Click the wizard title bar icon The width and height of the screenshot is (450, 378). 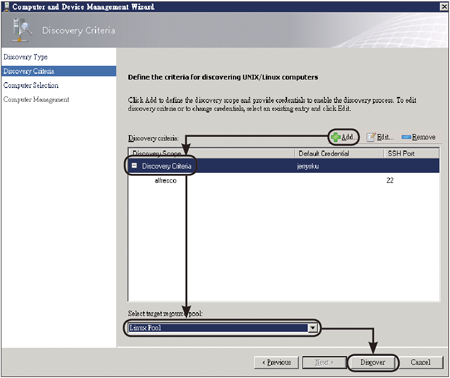click(x=6, y=6)
